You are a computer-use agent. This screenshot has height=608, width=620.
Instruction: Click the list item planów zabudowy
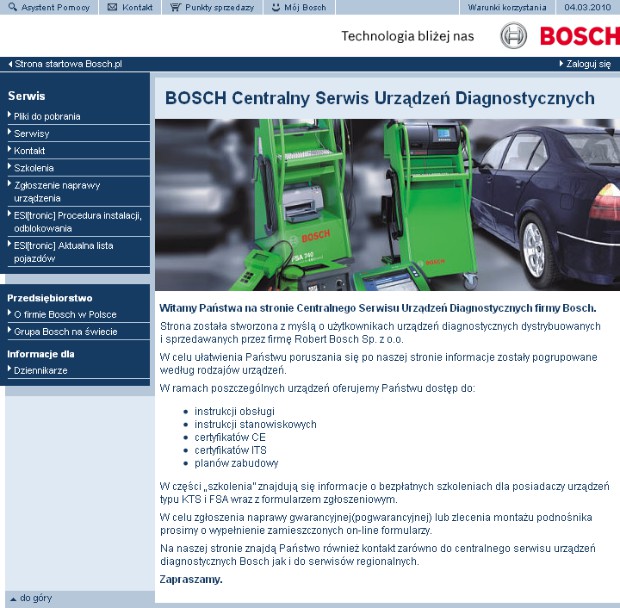pyautogui.click(x=236, y=463)
